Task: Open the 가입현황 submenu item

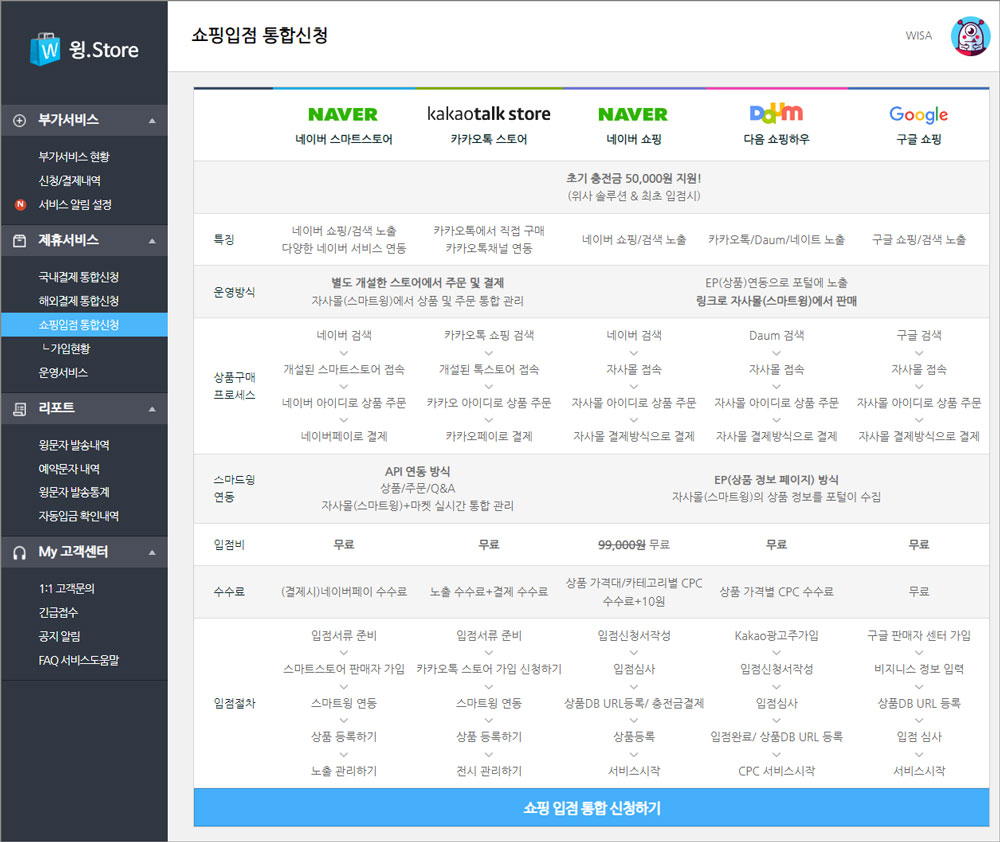Action: tap(66, 349)
